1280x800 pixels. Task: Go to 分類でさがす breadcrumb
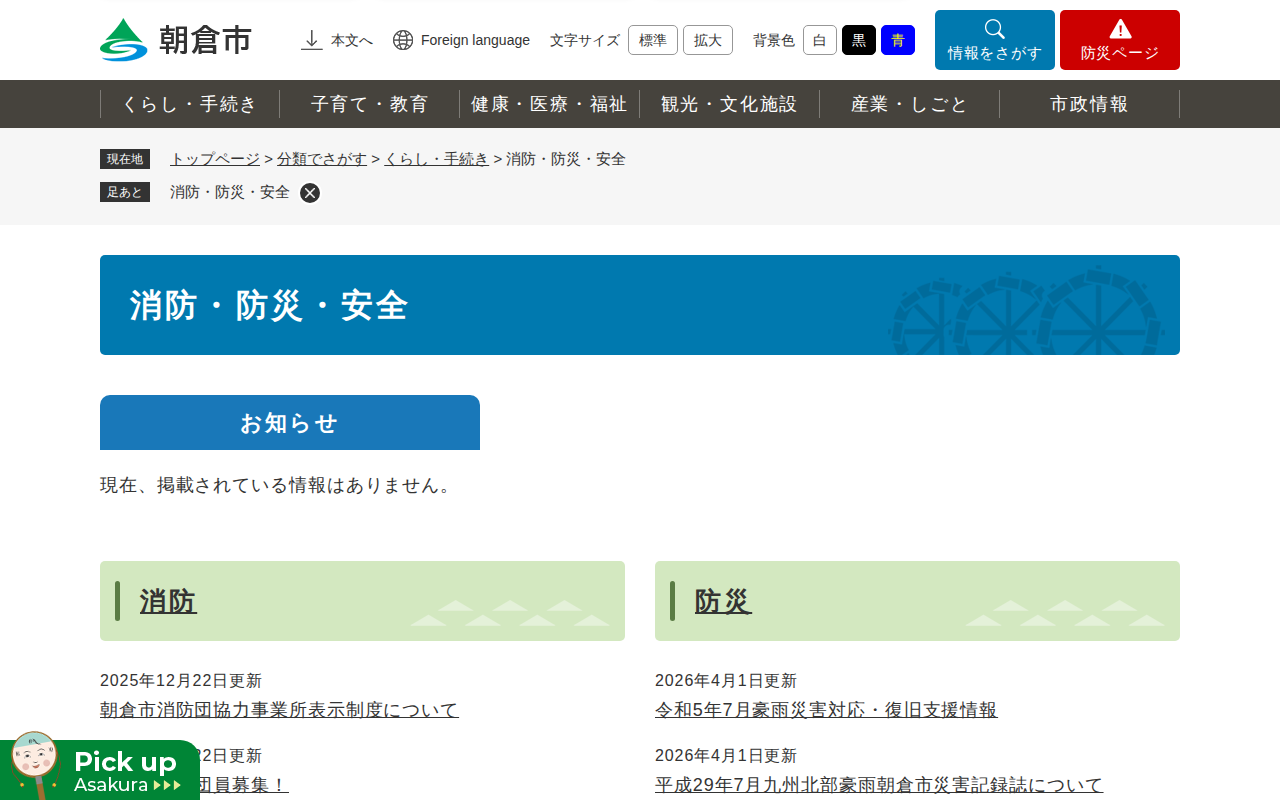point(322,159)
